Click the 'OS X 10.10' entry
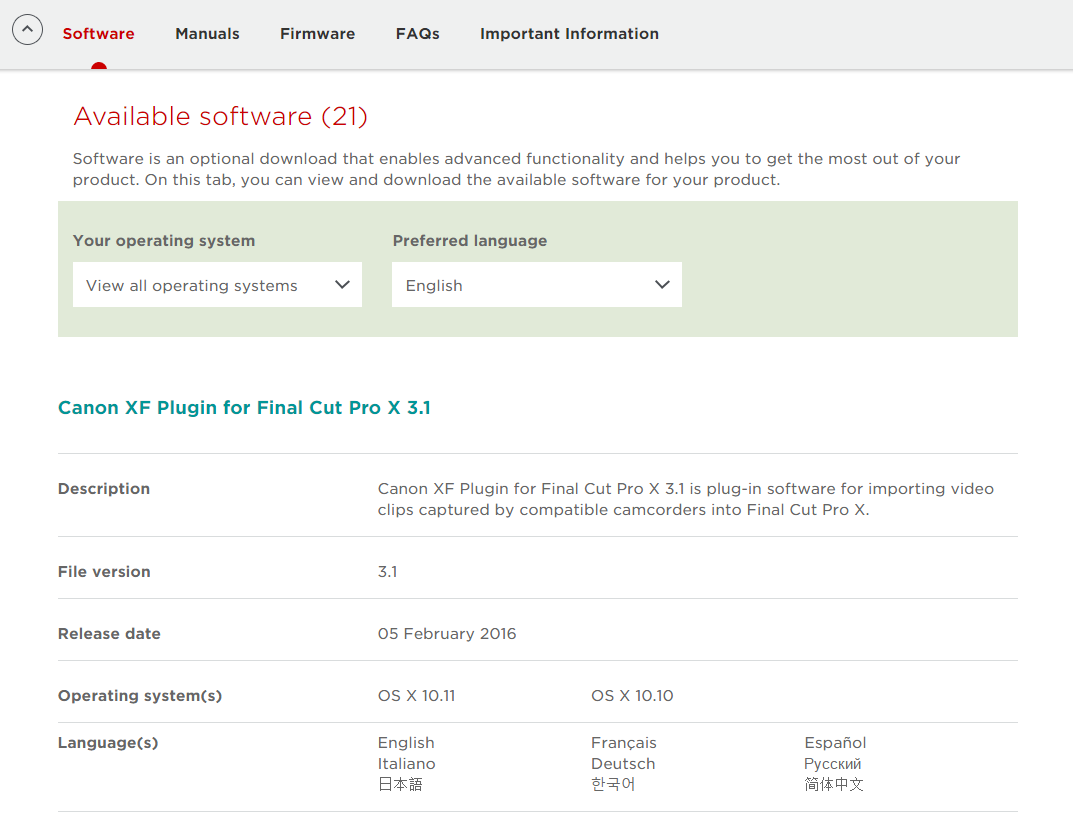The width and height of the screenshot is (1073, 821). [x=632, y=696]
